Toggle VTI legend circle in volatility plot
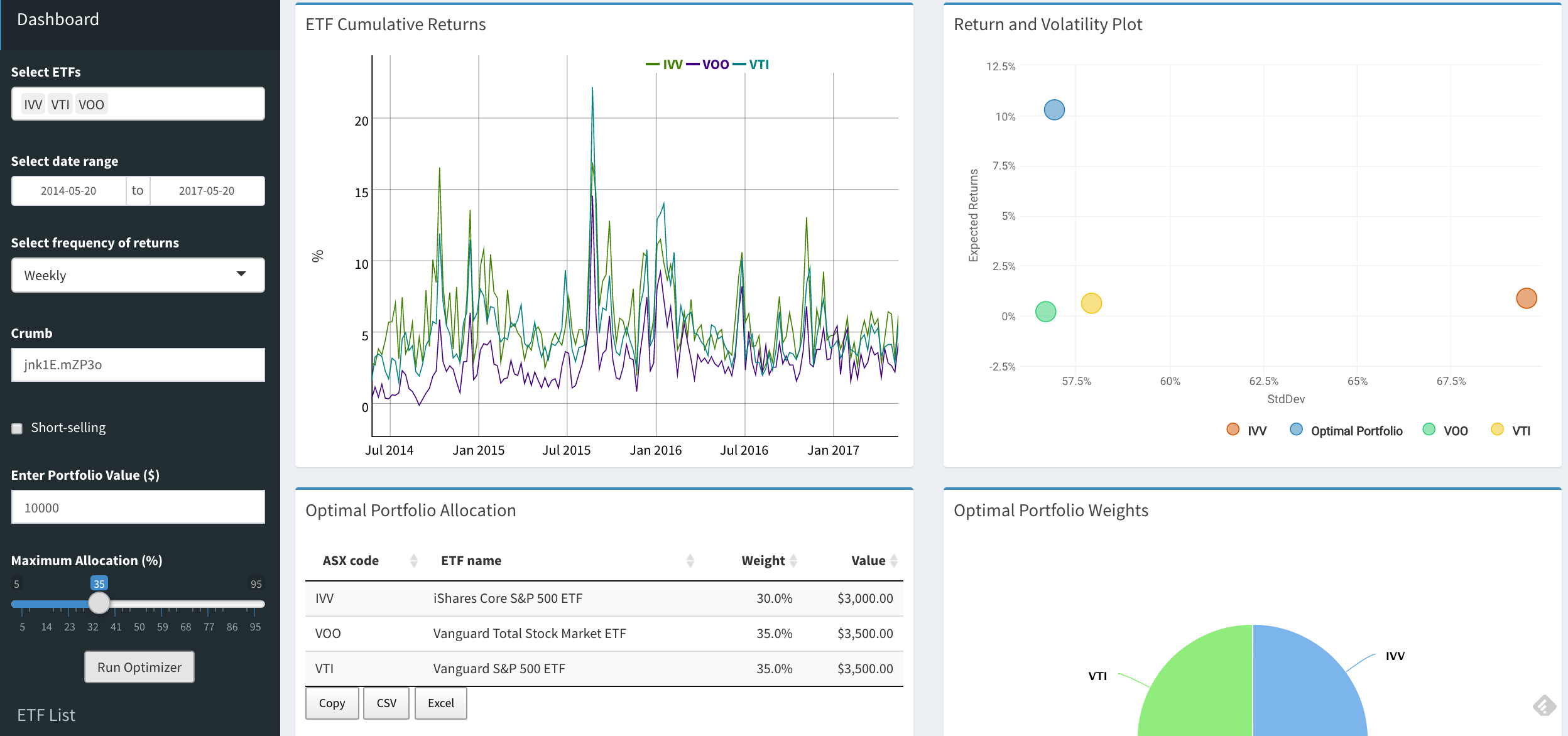The image size is (1568, 736). click(x=1497, y=430)
